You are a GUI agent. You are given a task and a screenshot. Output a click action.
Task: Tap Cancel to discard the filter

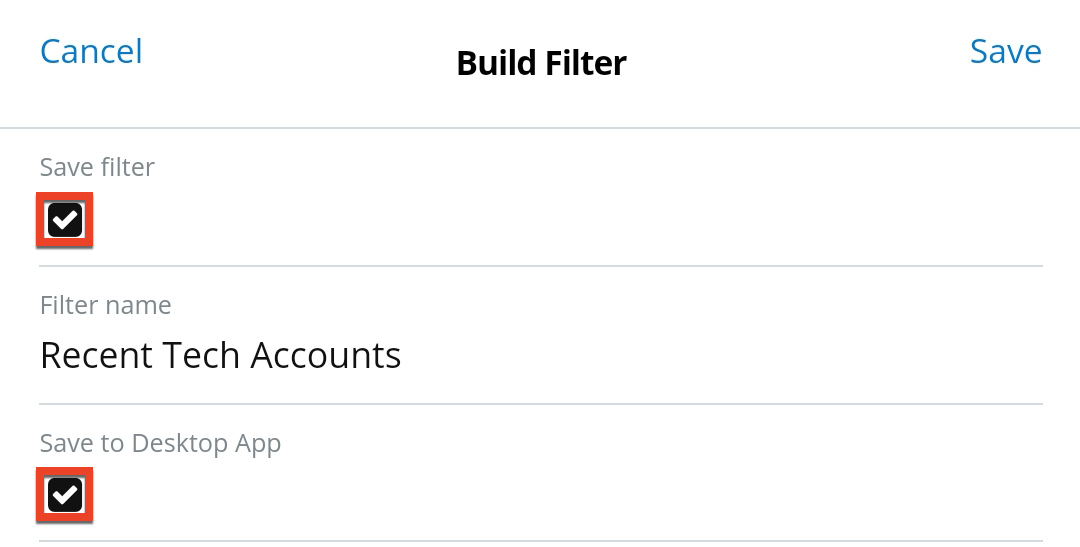coord(91,51)
